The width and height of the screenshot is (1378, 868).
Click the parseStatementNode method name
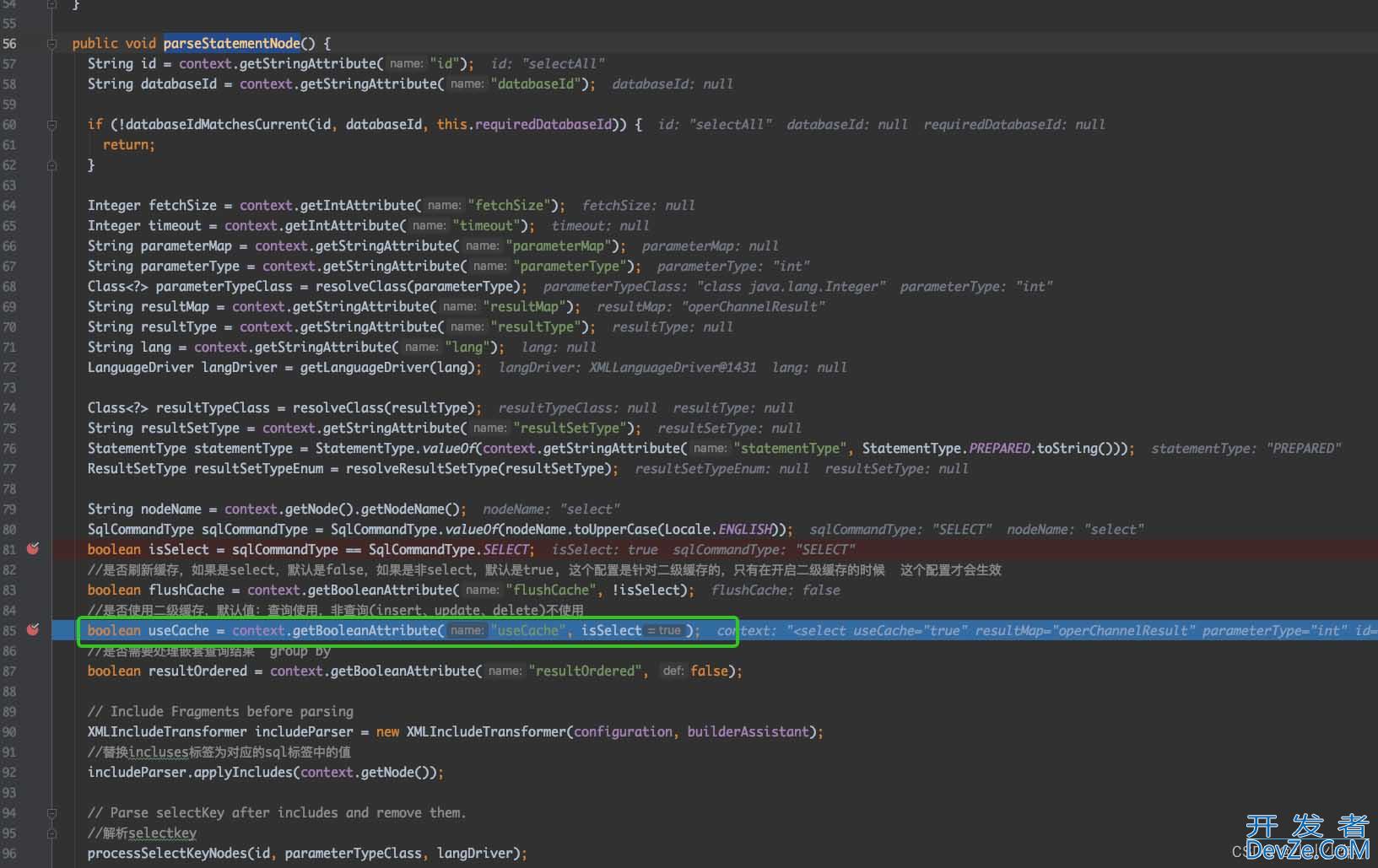(231, 43)
